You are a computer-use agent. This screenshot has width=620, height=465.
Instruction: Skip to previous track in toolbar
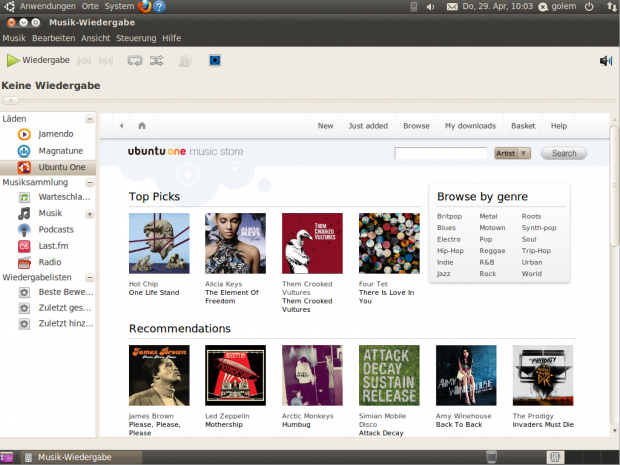click(x=84, y=60)
